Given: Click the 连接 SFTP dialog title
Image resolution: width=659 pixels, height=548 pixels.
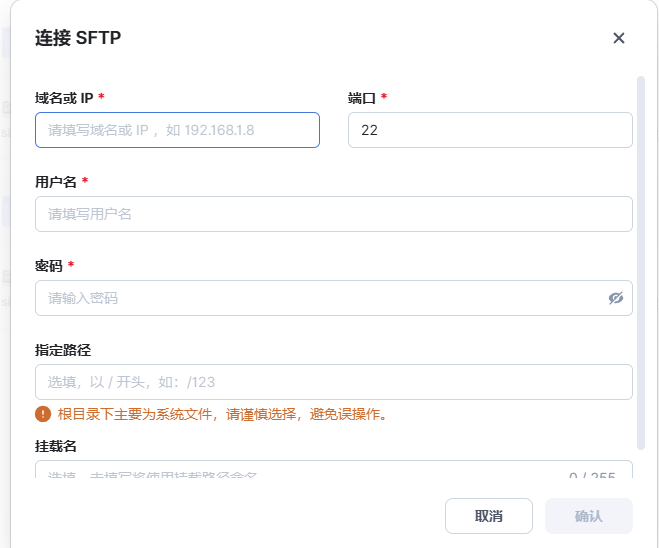Looking at the screenshot, I should tap(78, 38).
